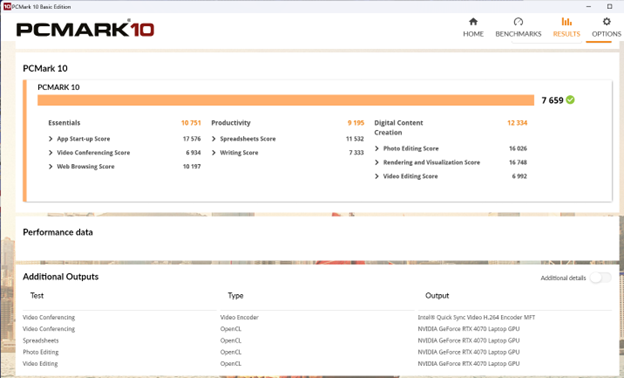624x378 pixels.
Task: Click the Video Conferencing value 6 934
Action: click(x=193, y=153)
